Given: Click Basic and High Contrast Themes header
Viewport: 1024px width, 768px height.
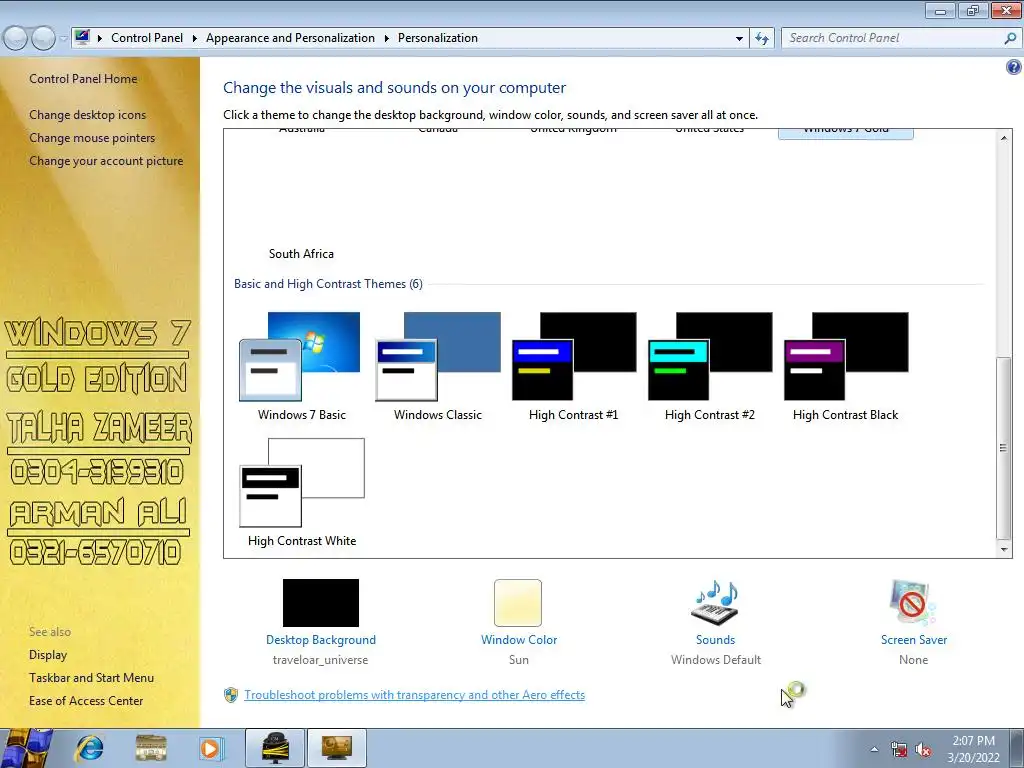Looking at the screenshot, I should (x=328, y=284).
